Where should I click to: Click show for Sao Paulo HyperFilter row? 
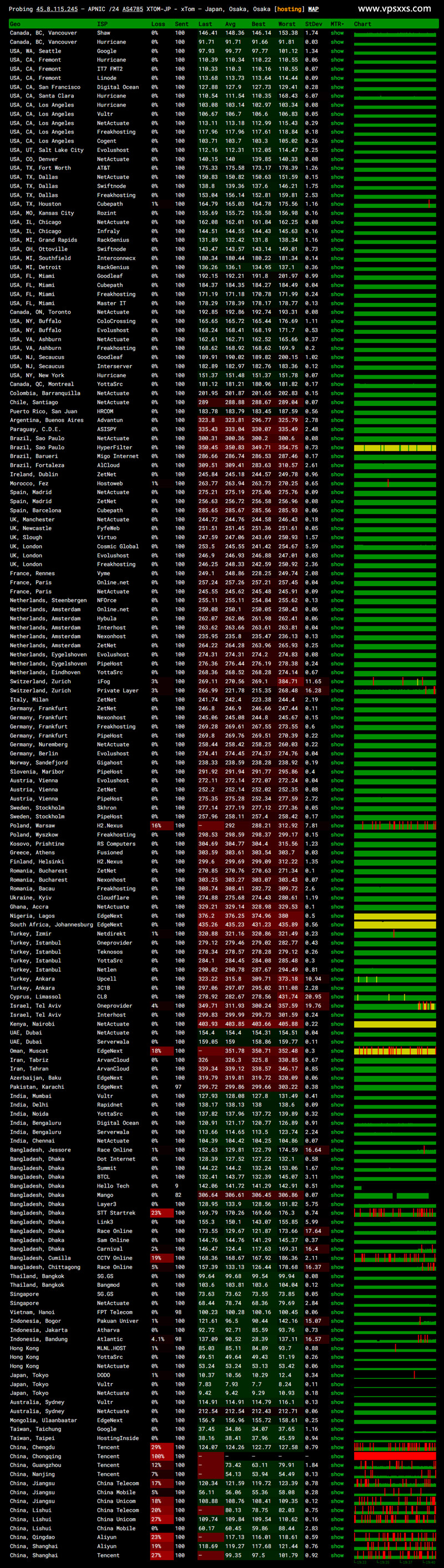(x=337, y=448)
